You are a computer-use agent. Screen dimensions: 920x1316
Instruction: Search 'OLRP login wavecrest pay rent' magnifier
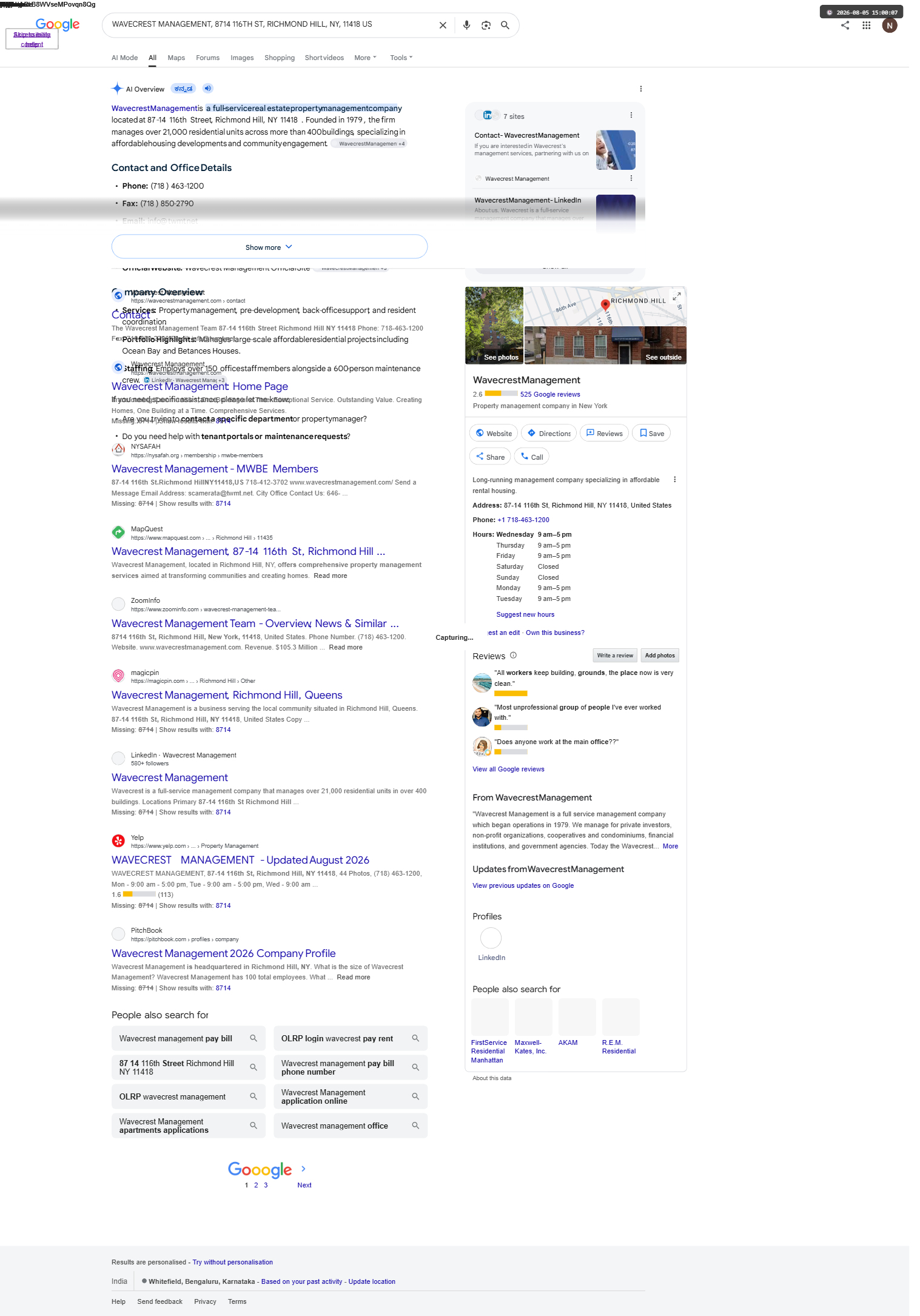tap(415, 1038)
